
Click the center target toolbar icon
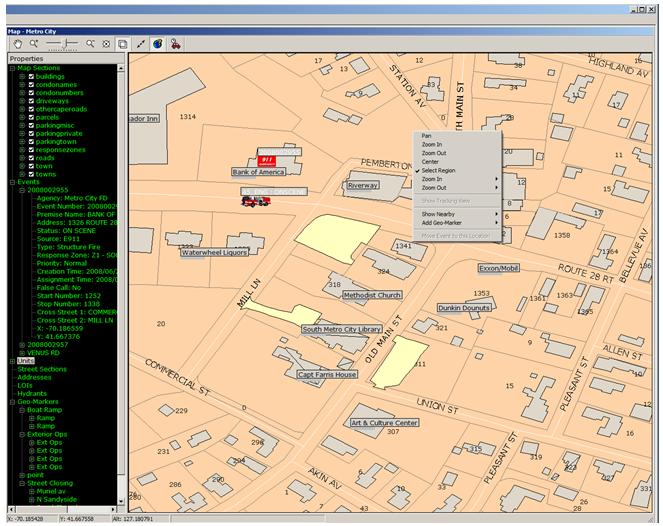click(106, 44)
